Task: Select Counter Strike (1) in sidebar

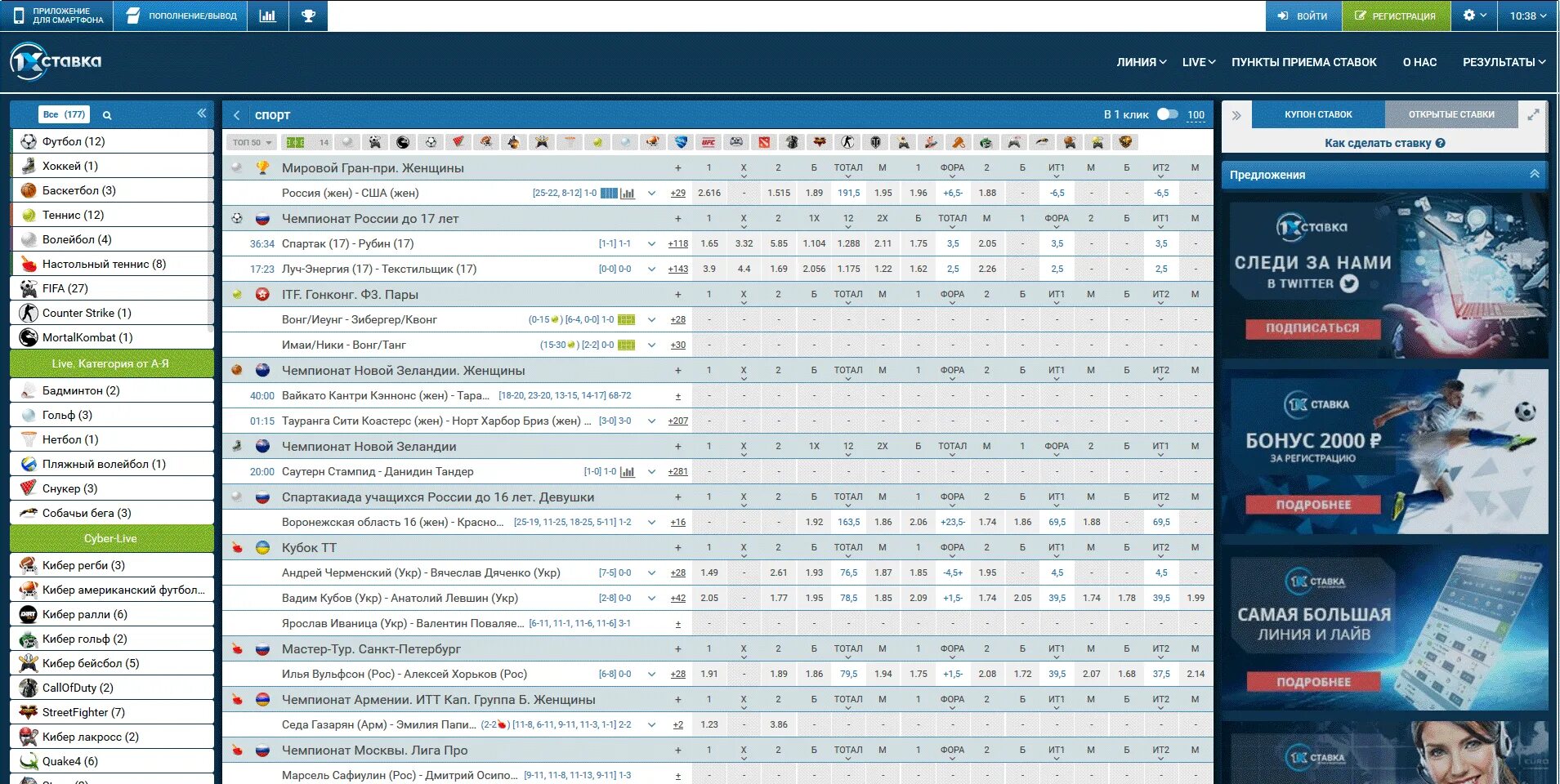Action: click(113, 313)
